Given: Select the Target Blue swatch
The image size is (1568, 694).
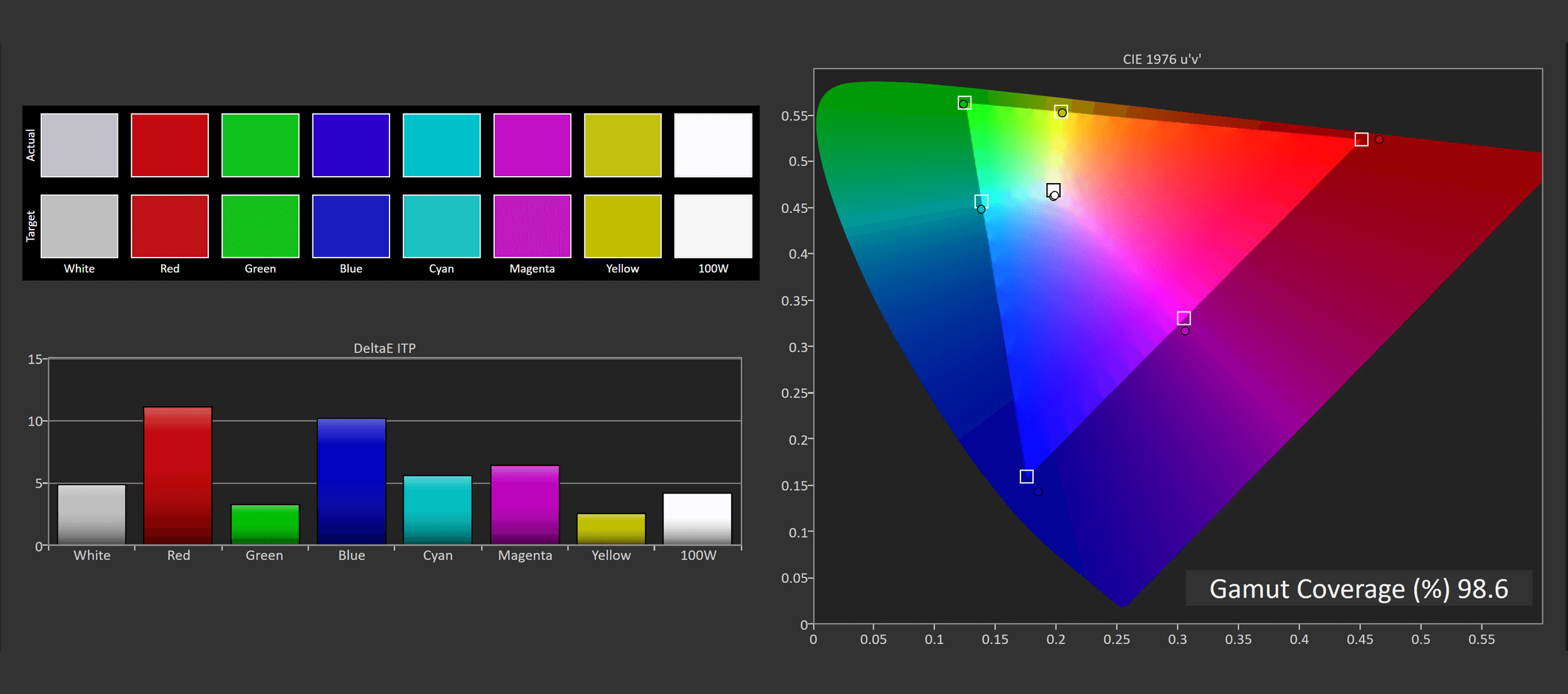Looking at the screenshot, I should pyautogui.click(x=351, y=226).
